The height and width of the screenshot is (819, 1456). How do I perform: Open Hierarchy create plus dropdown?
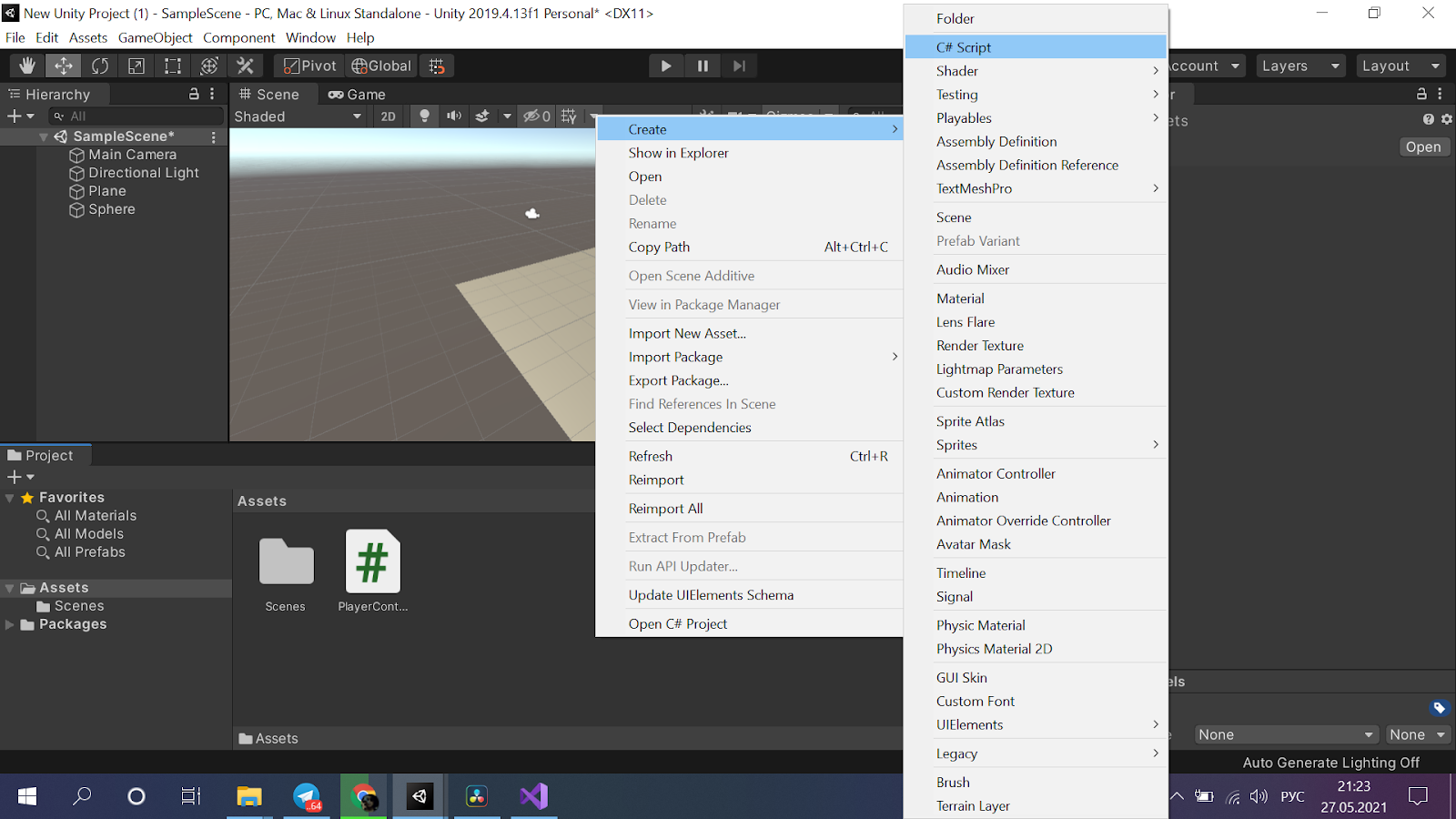pos(20,116)
